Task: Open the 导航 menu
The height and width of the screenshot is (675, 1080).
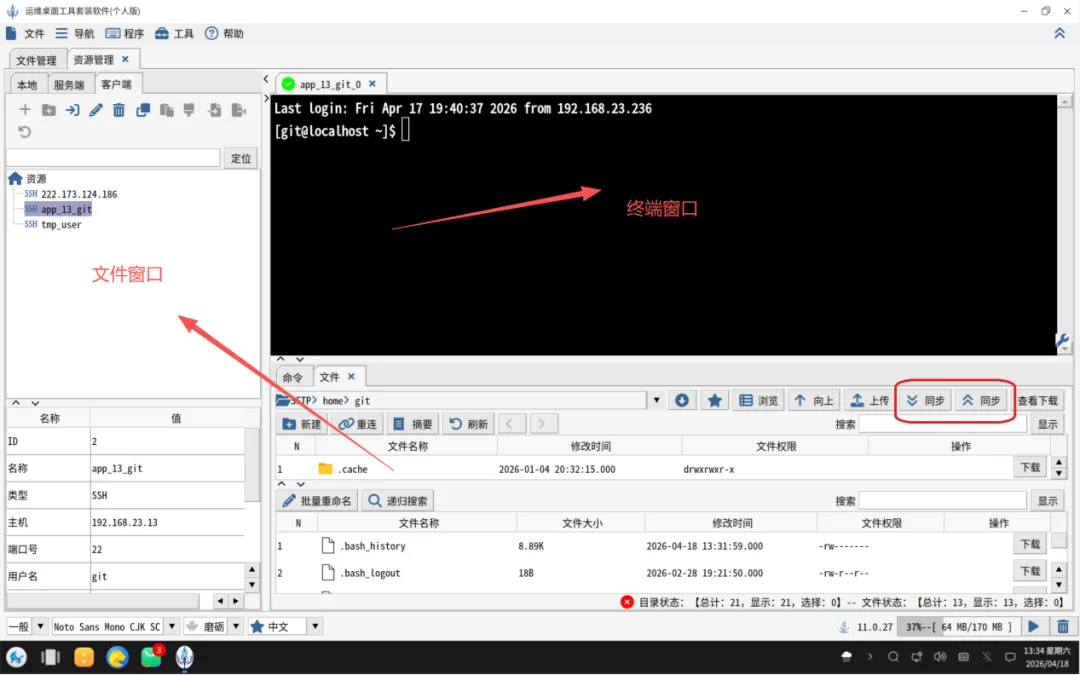Action: point(75,33)
